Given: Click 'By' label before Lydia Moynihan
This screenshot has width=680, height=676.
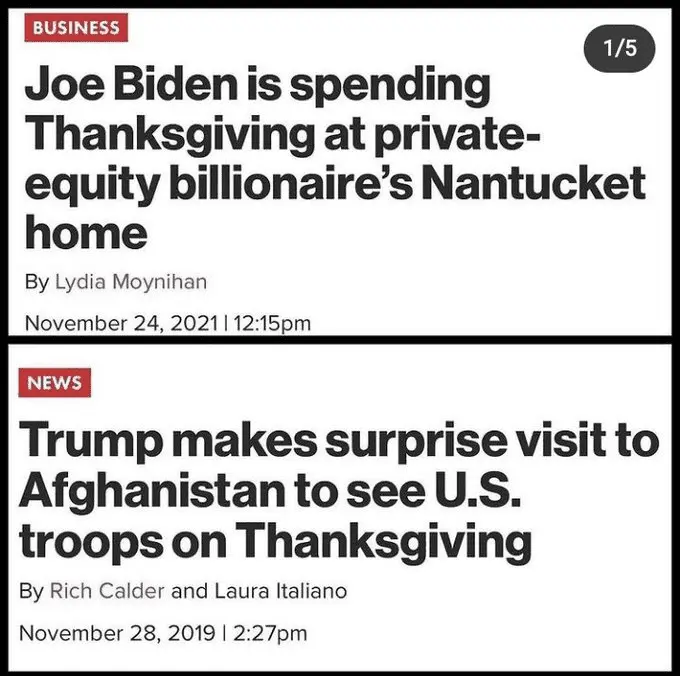Looking at the screenshot, I should 36,282.
